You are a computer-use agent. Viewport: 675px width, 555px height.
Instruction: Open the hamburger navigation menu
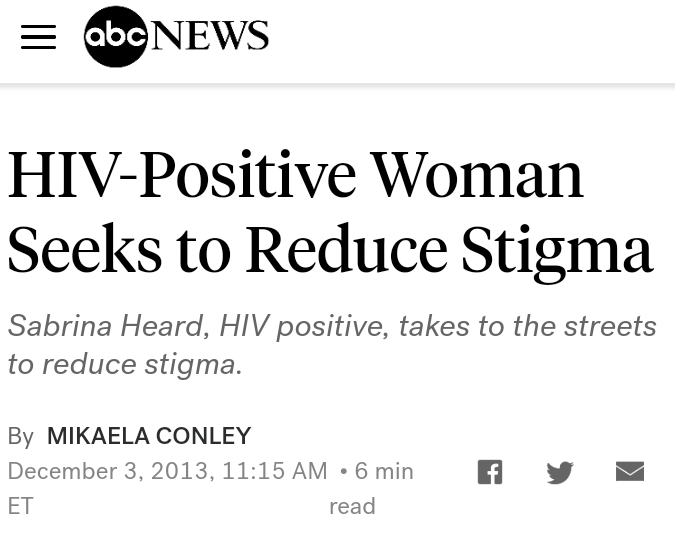pyautogui.click(x=38, y=37)
